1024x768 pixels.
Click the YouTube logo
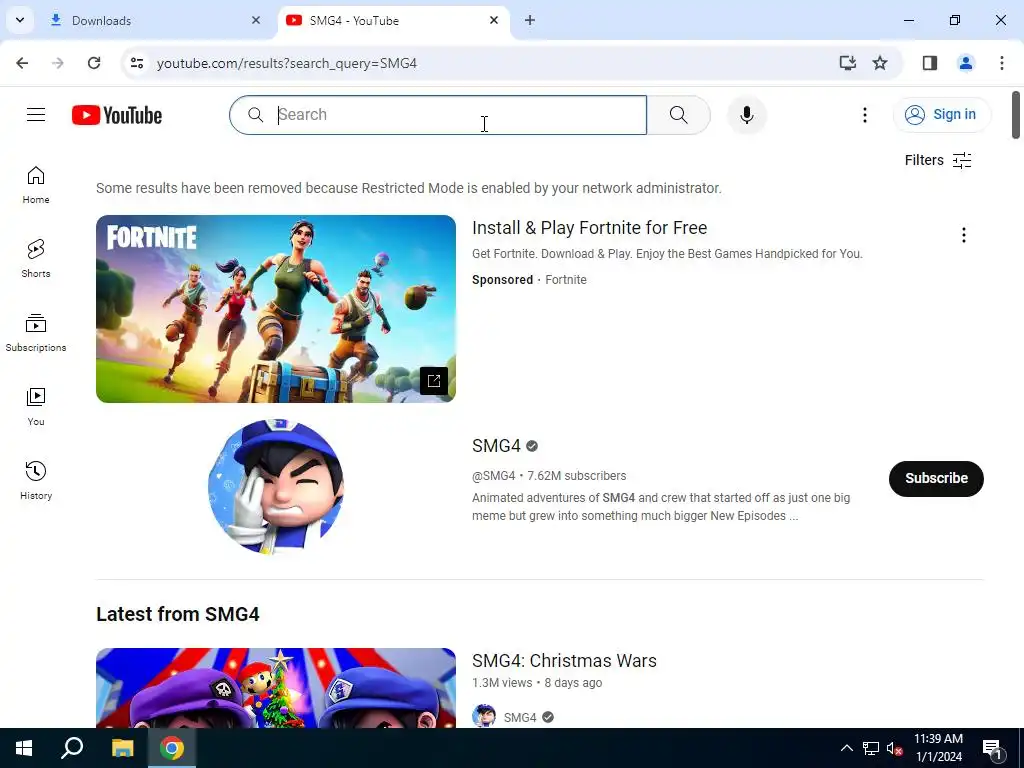point(117,116)
